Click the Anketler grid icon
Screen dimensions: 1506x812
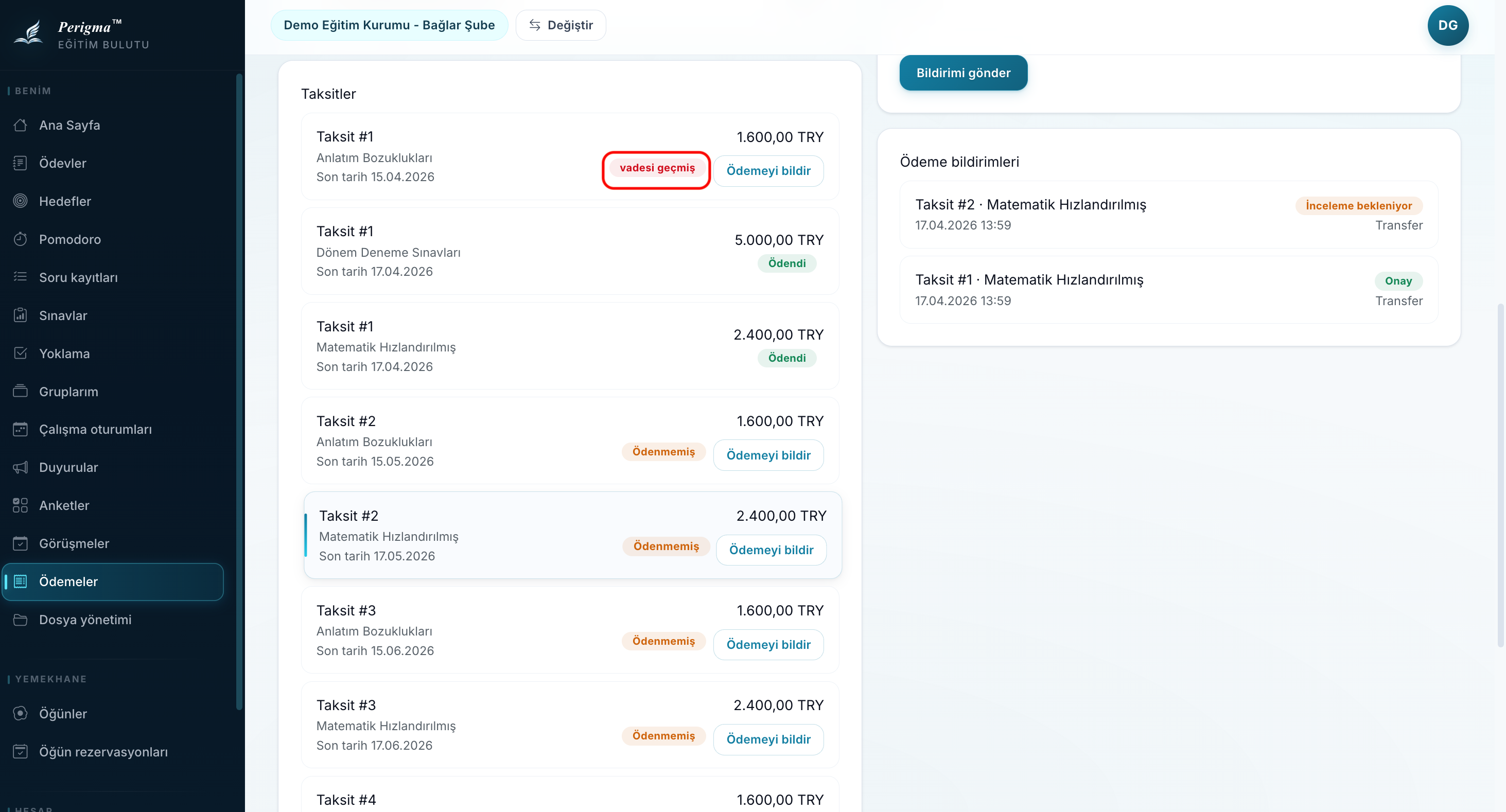coord(21,506)
